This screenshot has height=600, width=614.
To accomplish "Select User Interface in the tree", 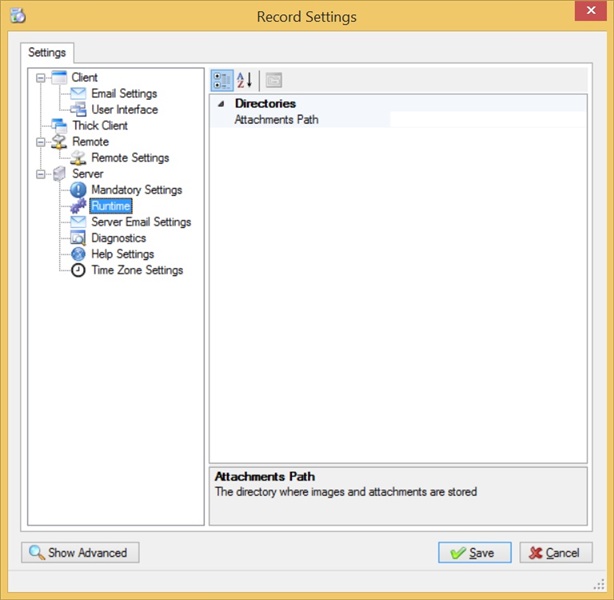I will click(x=125, y=109).
